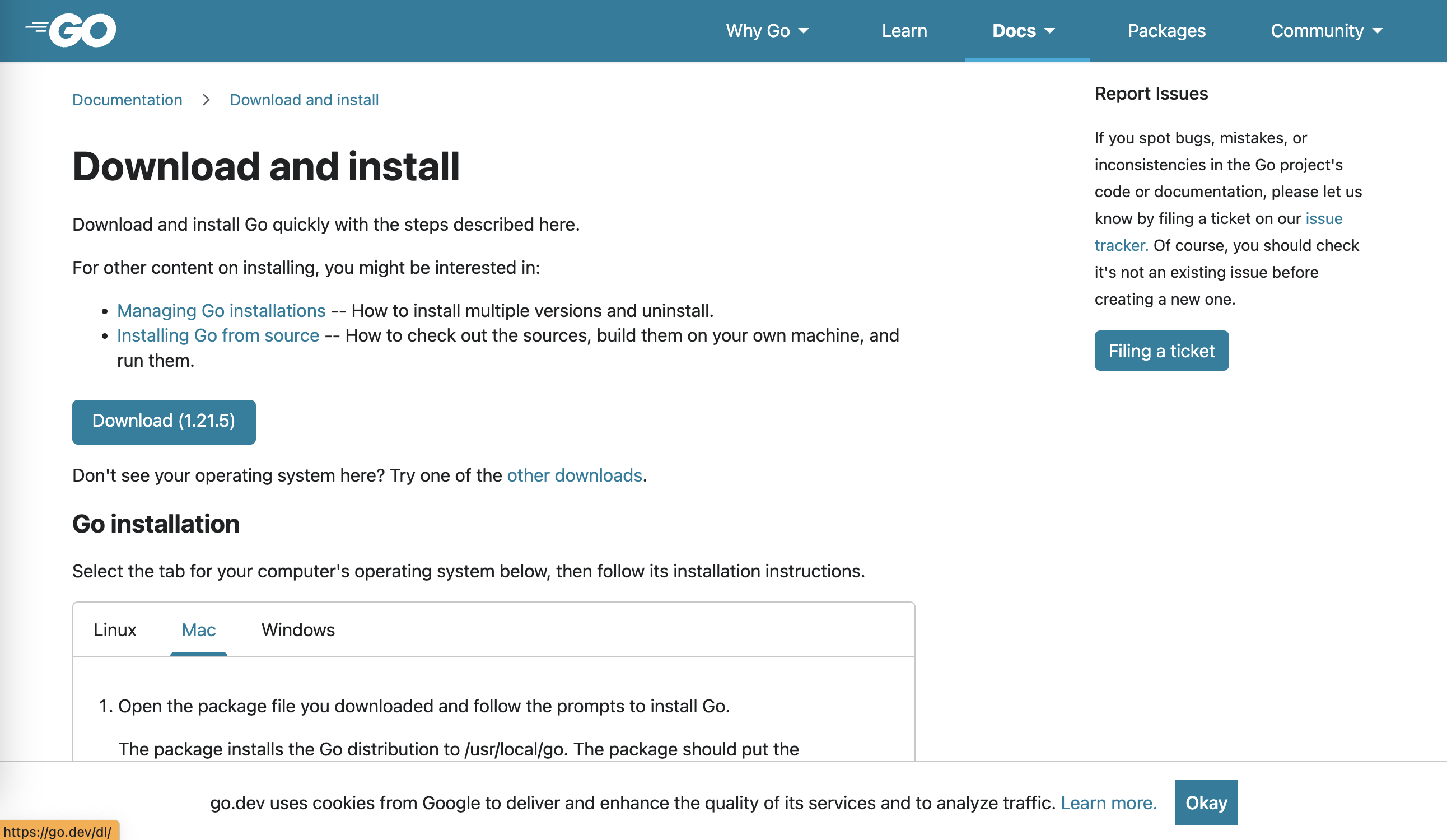
Task: Open Managing Go installations link
Action: (221, 311)
